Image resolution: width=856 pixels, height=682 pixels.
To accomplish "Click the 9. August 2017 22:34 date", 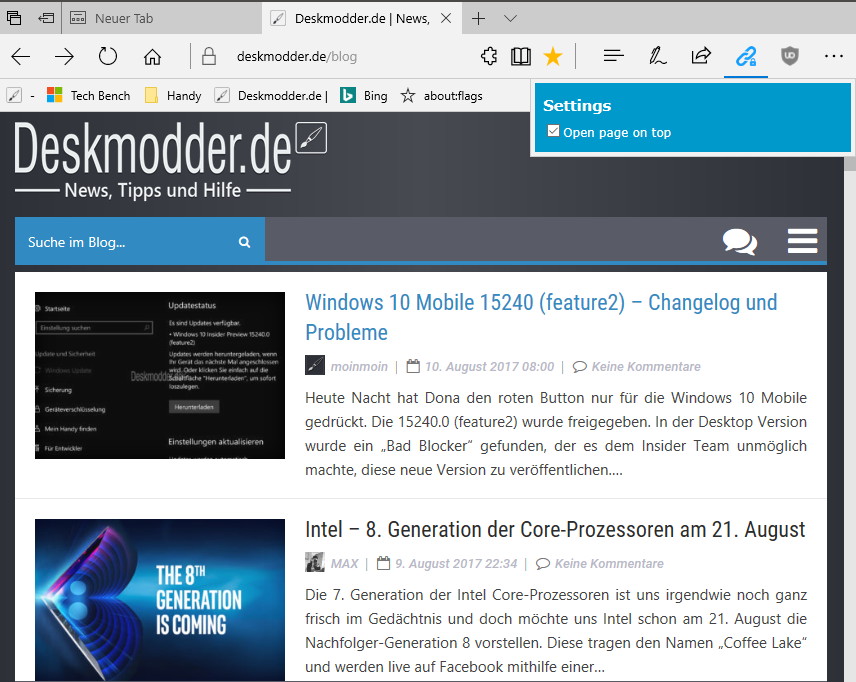I will coord(456,564).
